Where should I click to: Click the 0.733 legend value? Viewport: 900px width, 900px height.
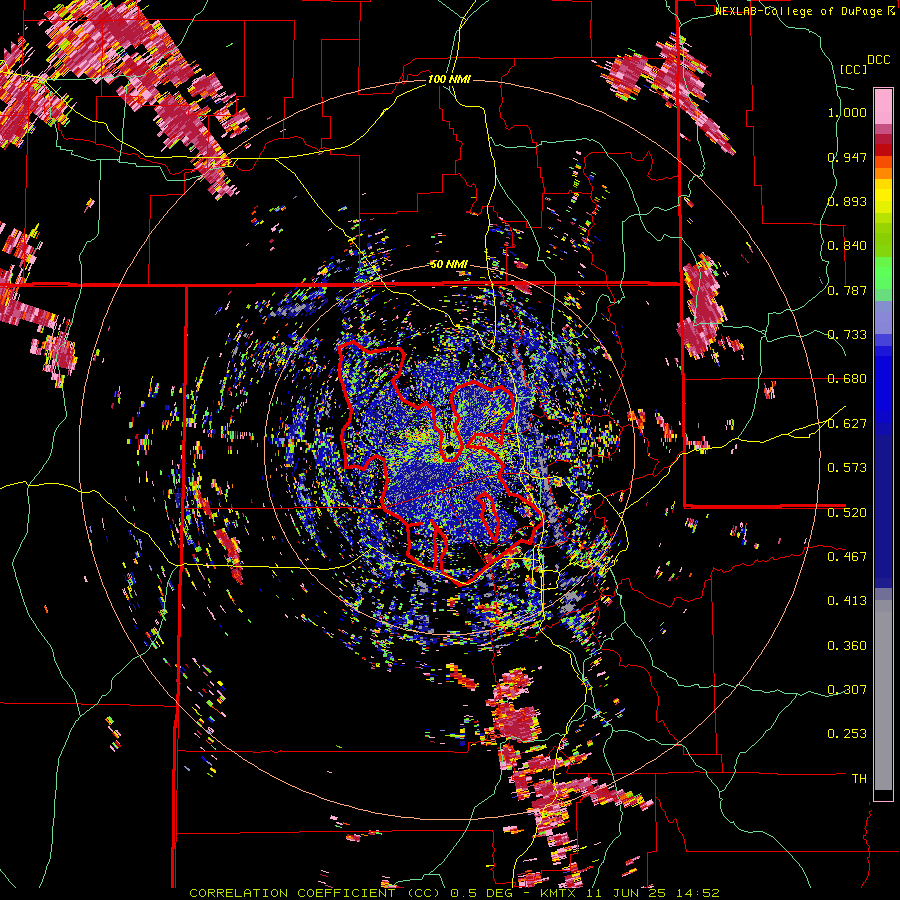click(x=847, y=335)
